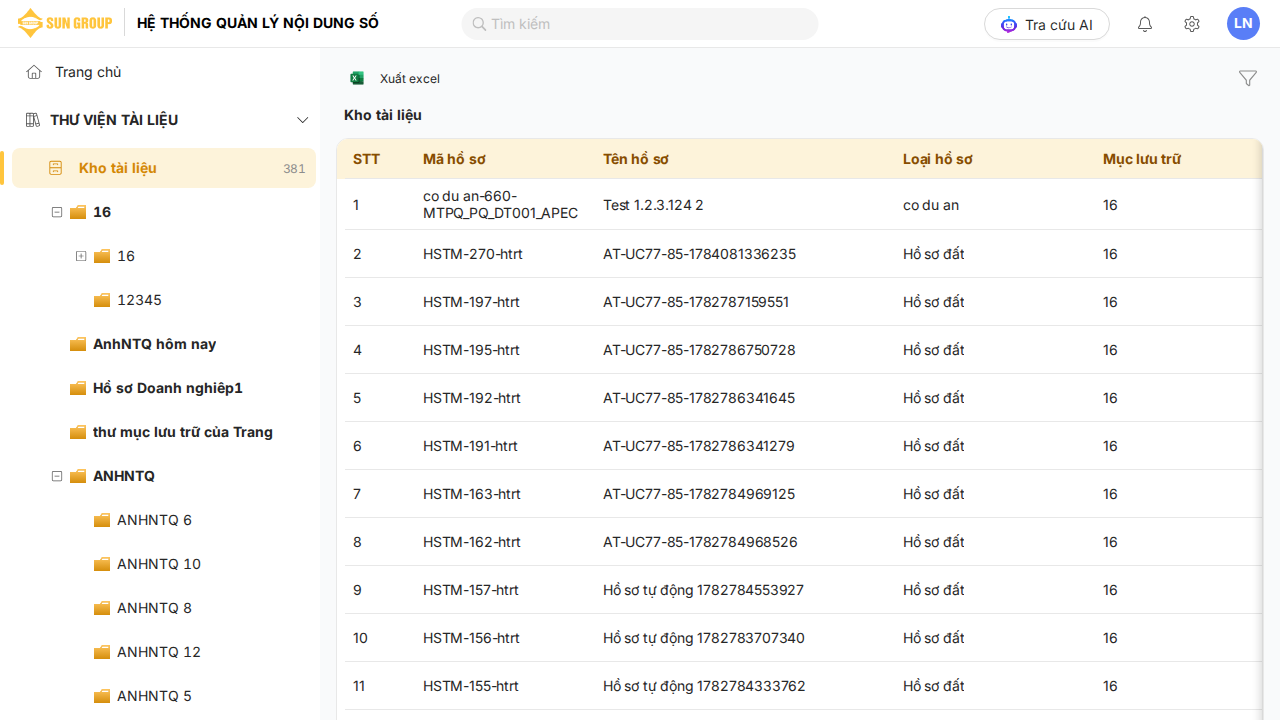The image size is (1280, 720).
Task: Click record code co du an-660-MTPQ_PQ_DT001_APEC
Action: click(x=500, y=205)
